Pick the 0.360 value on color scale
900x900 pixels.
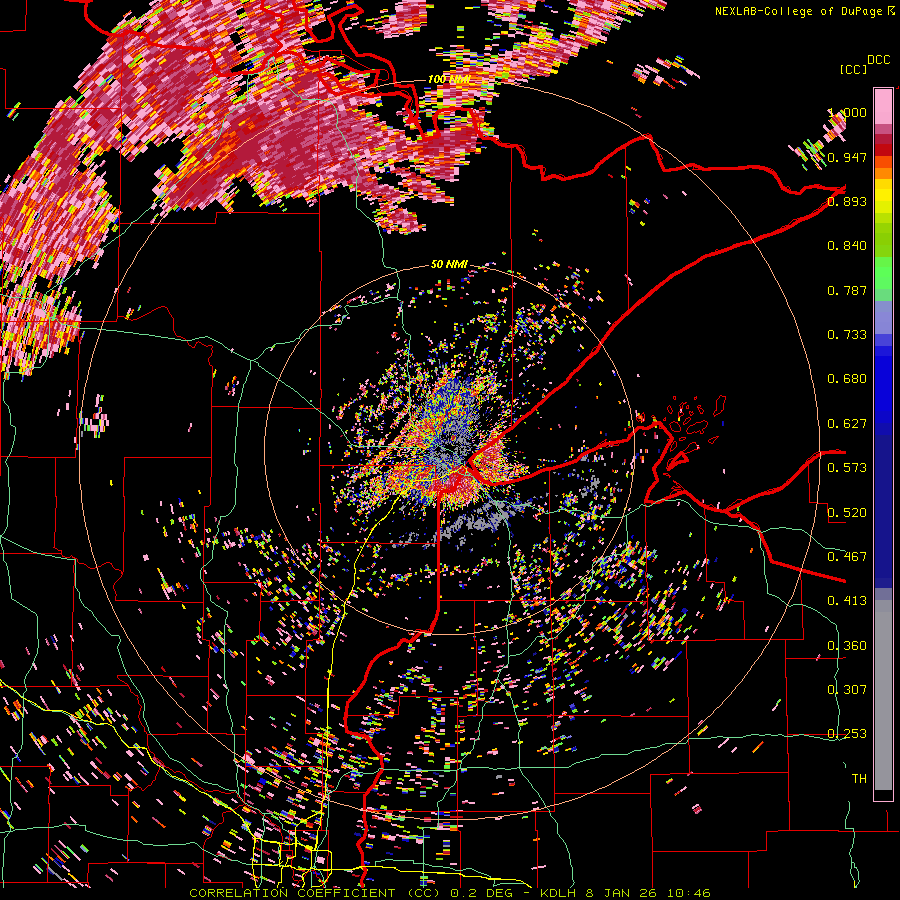[847, 646]
